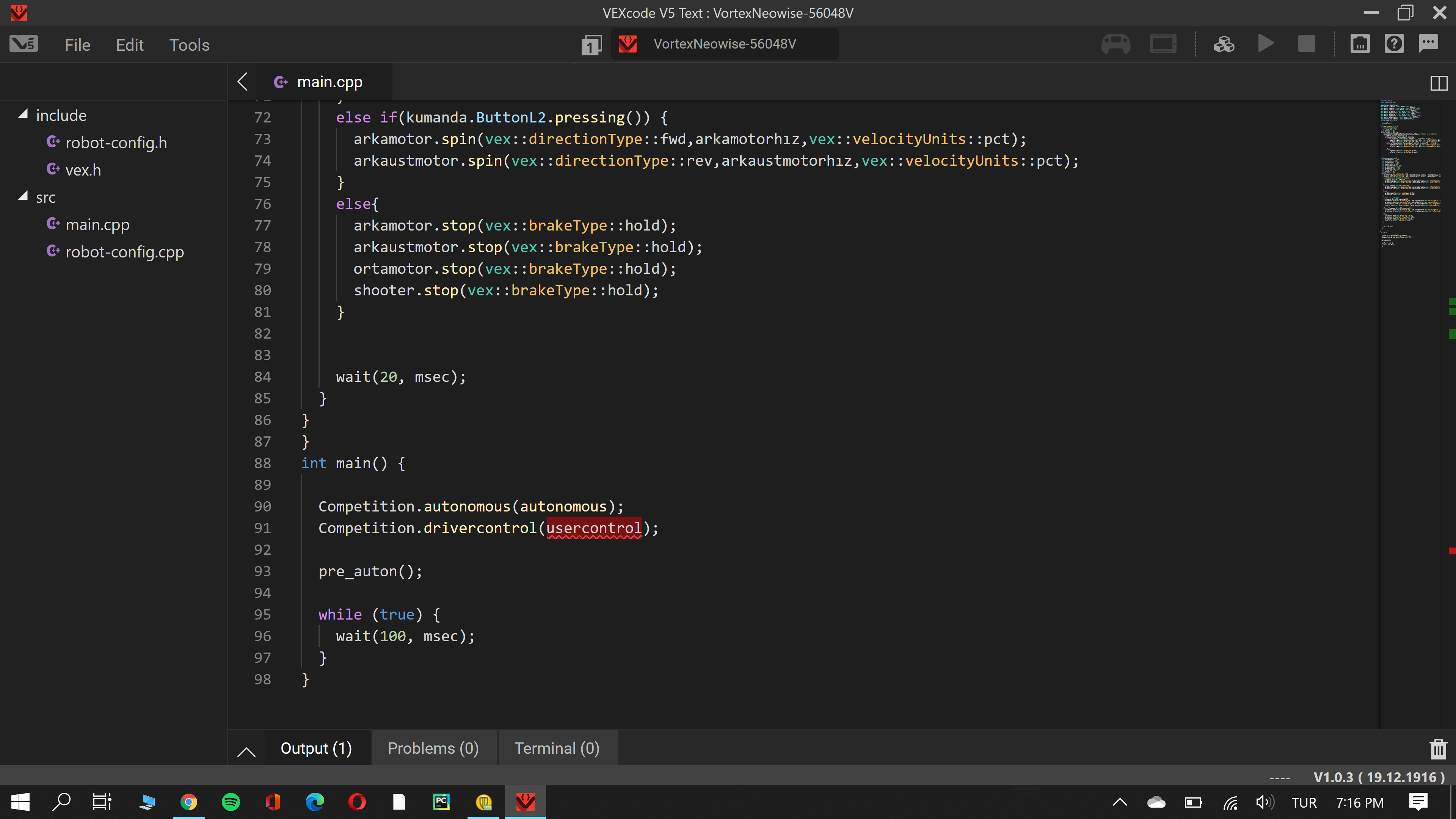This screenshot has width=1456, height=819.
Task: Click the slot 1 selector icon
Action: pyautogui.click(x=591, y=45)
